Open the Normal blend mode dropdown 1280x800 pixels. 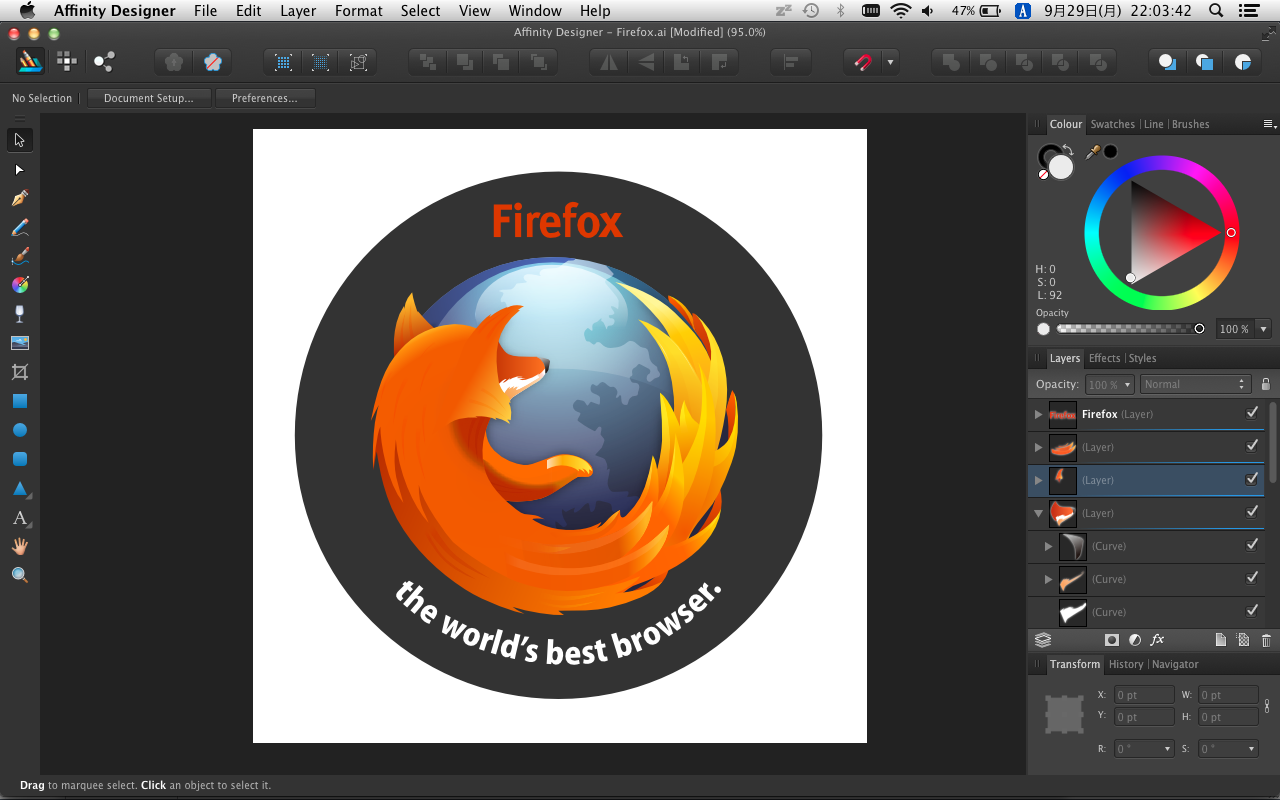click(1196, 384)
